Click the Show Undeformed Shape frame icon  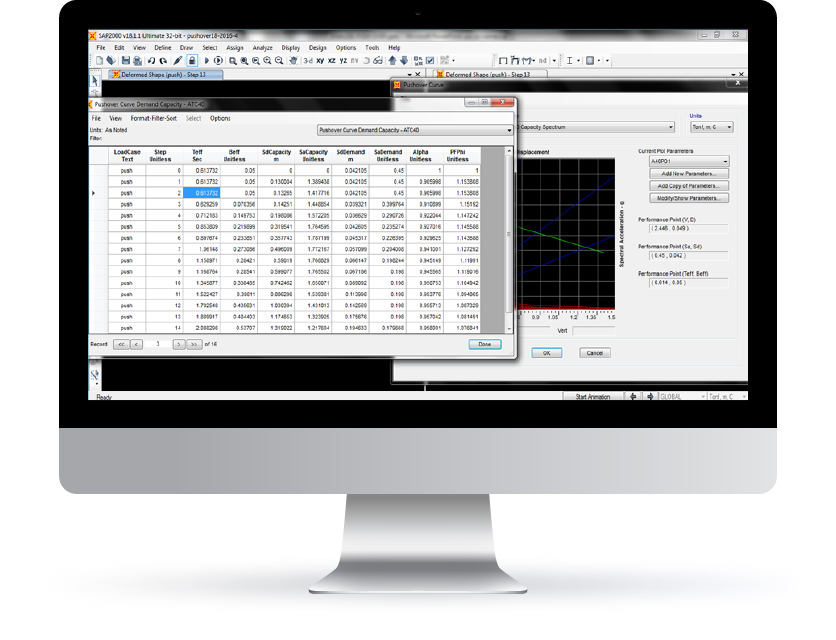pyautogui.click(x=503, y=61)
